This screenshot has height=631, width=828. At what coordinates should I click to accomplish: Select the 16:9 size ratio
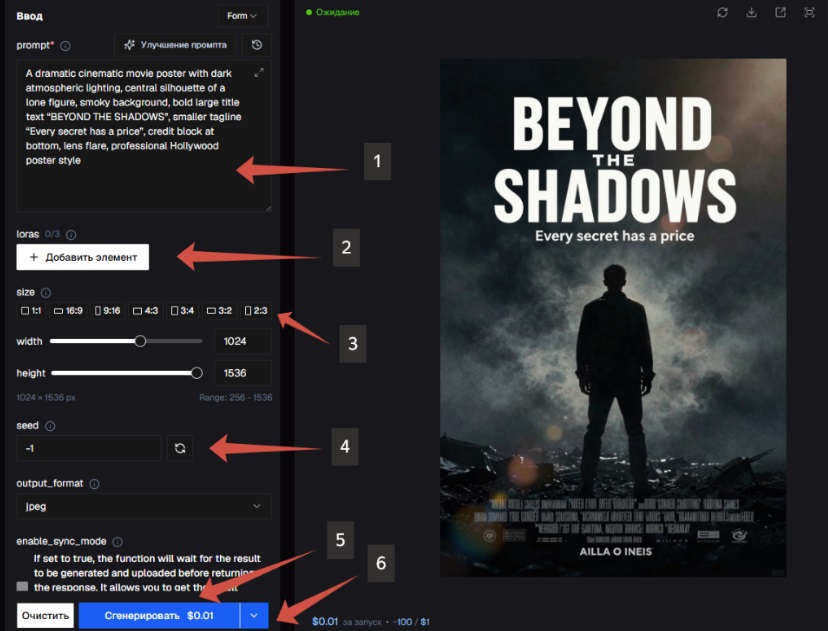tap(69, 310)
